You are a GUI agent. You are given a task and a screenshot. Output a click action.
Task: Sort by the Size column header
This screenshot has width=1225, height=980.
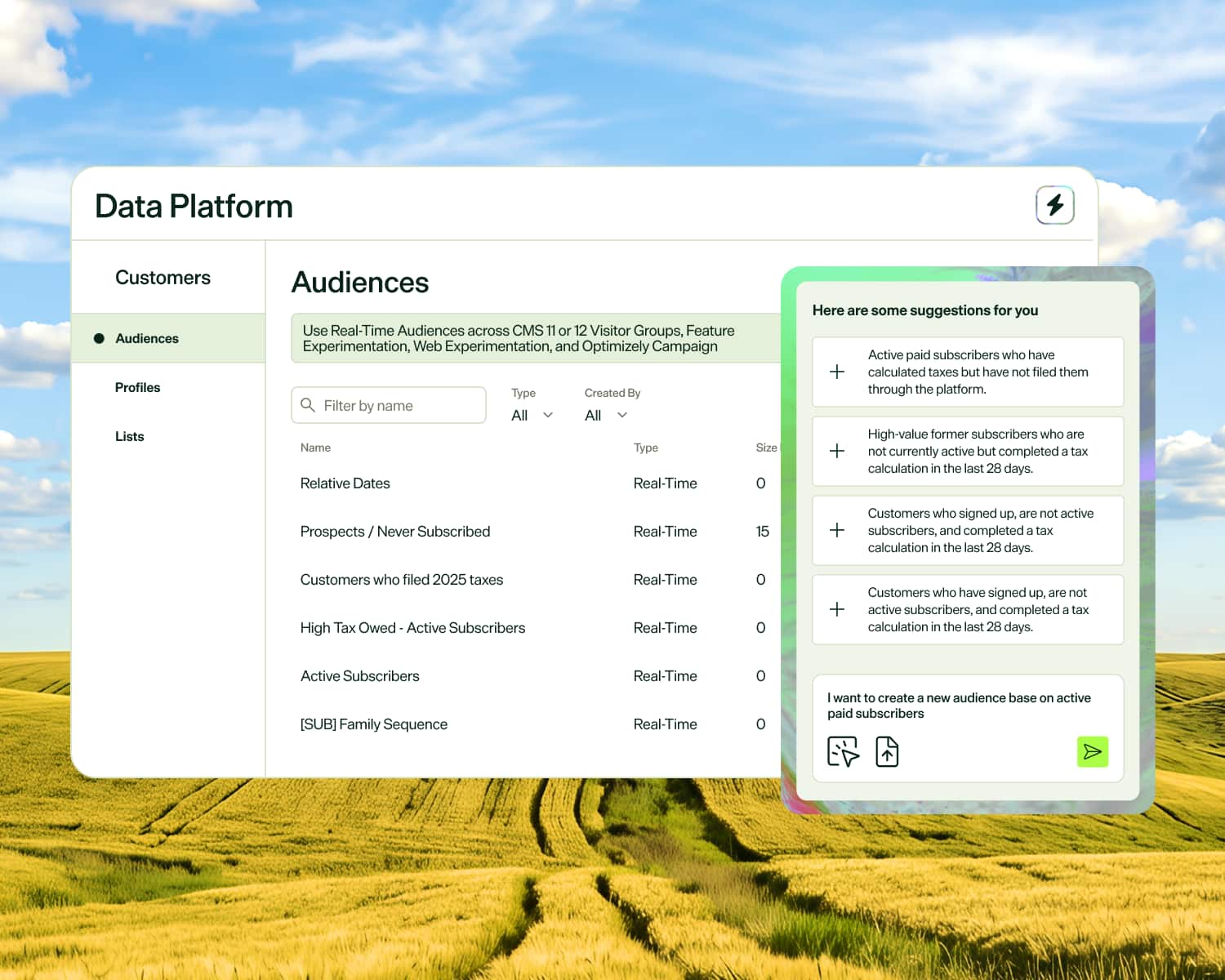click(x=766, y=448)
